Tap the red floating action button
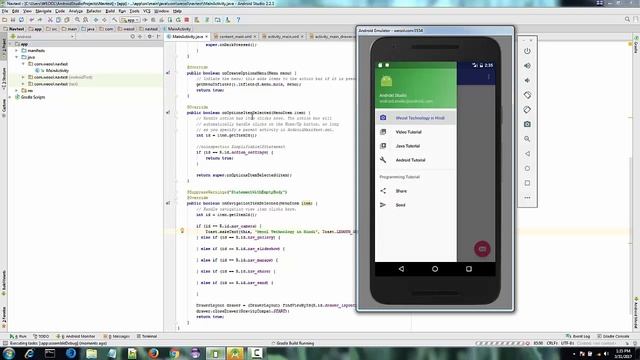The width and height of the screenshot is (640, 360). click(x=482, y=249)
